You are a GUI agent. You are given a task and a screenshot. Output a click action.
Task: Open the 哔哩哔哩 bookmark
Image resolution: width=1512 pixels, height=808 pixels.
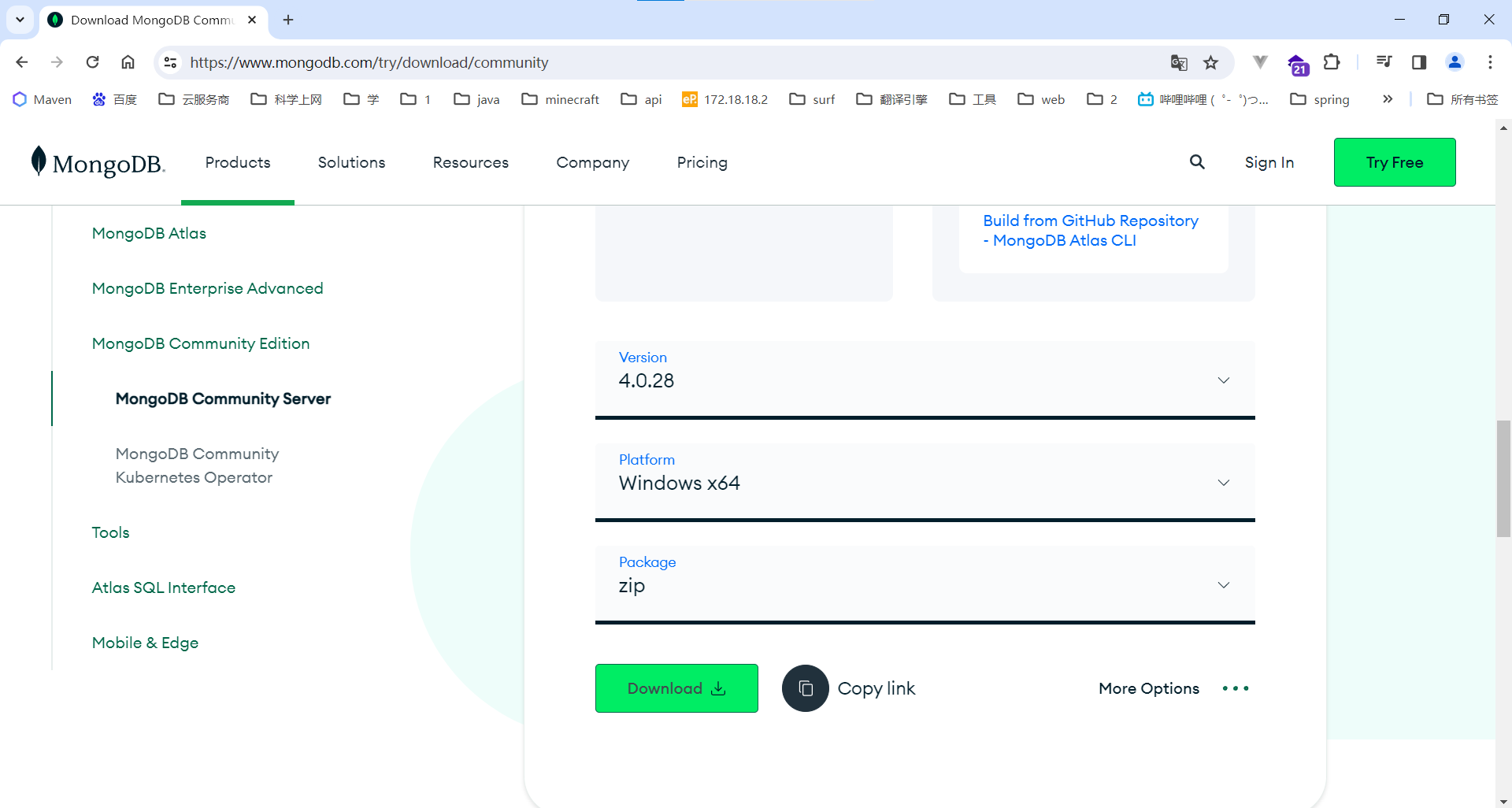(x=1203, y=99)
